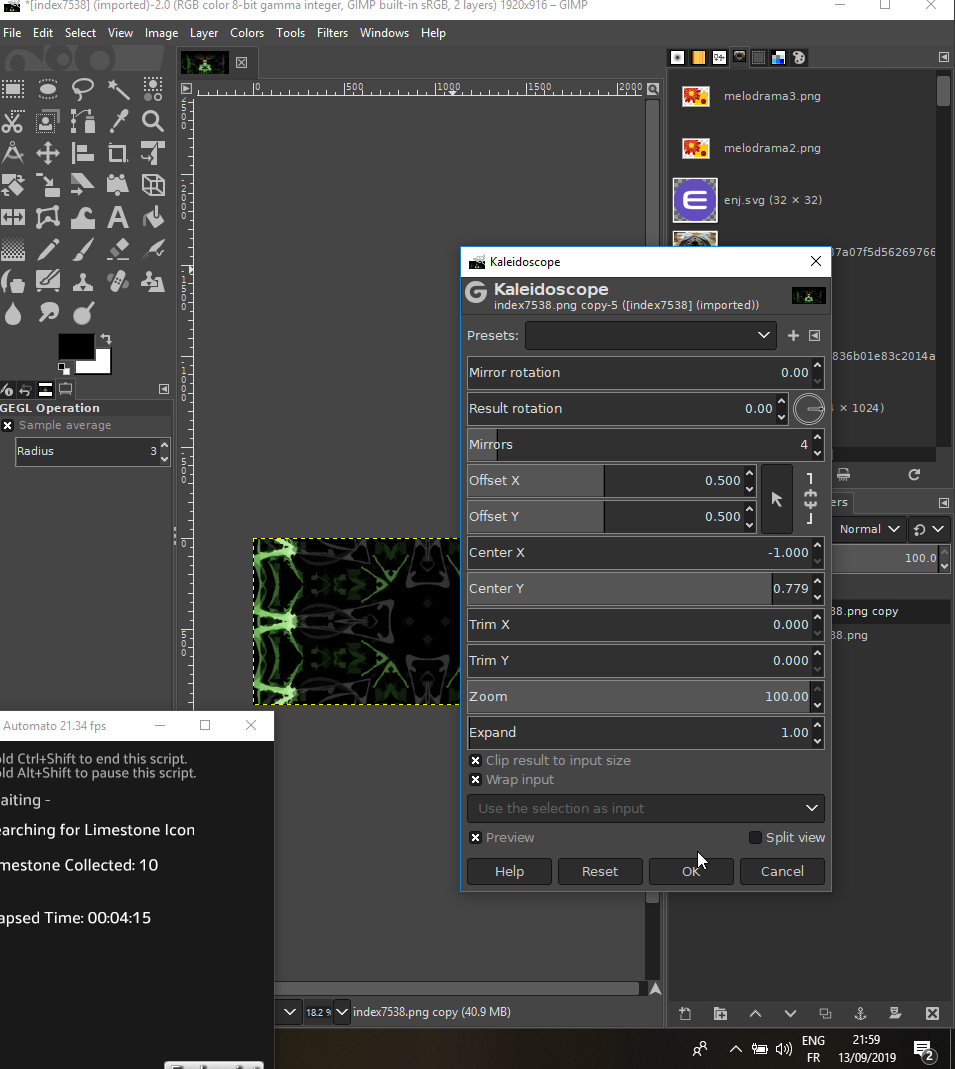Screen dimensions: 955x1069
Task: Open the Colors menu
Action: coord(247,33)
